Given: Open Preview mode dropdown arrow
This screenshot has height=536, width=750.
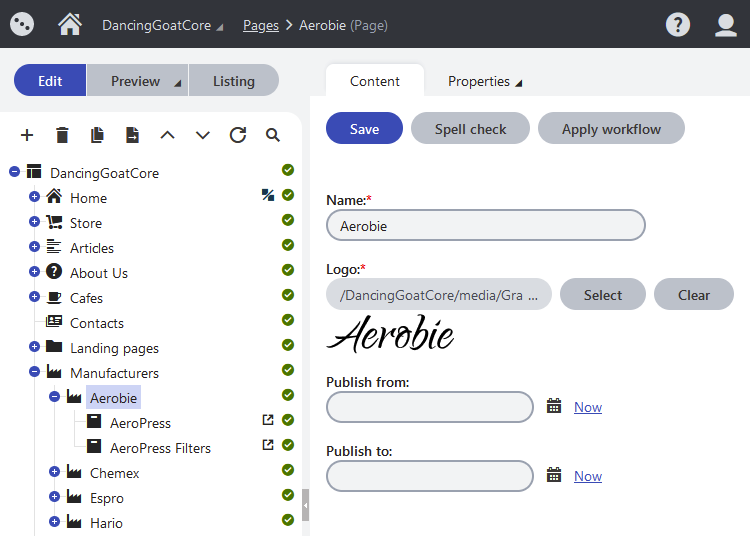Looking at the screenshot, I should [177, 83].
